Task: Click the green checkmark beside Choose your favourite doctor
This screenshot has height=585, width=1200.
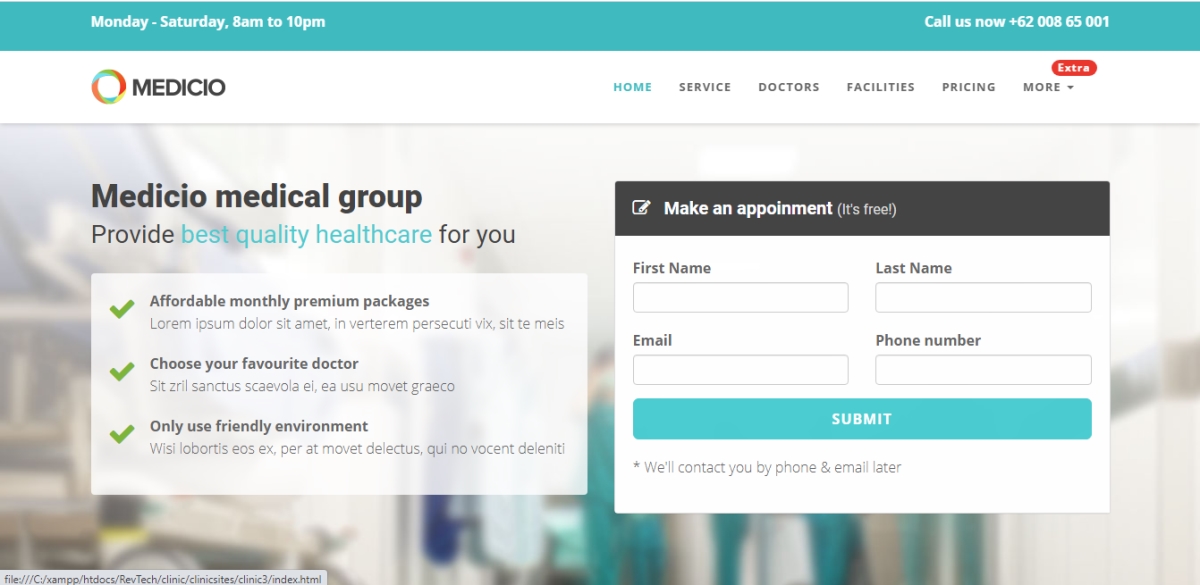Action: pos(122,372)
